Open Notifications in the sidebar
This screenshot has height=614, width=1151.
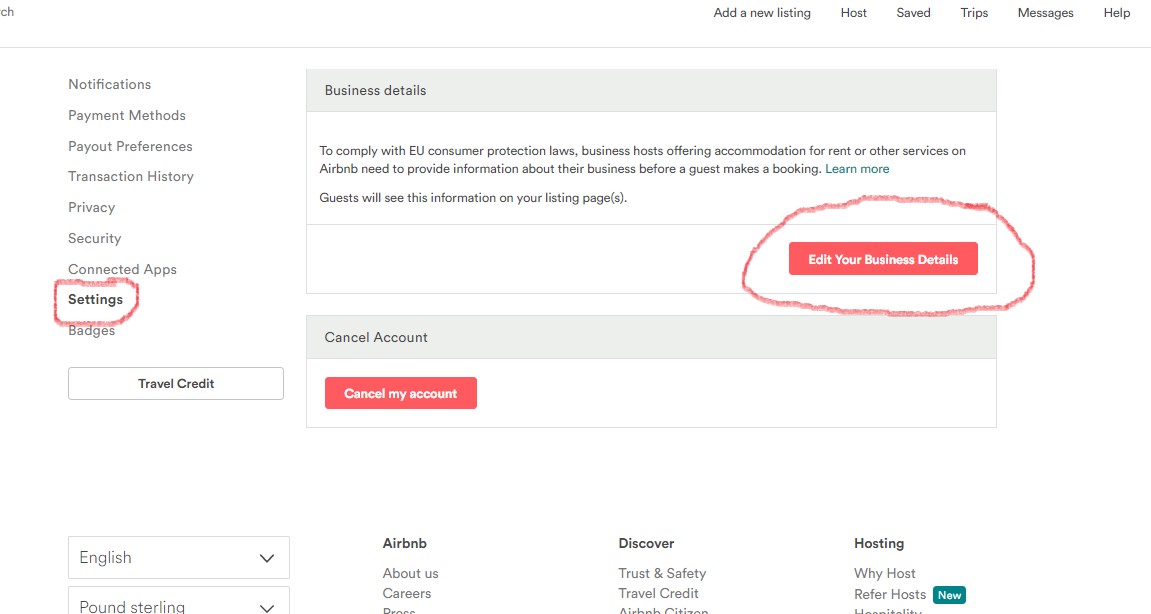[x=110, y=85]
